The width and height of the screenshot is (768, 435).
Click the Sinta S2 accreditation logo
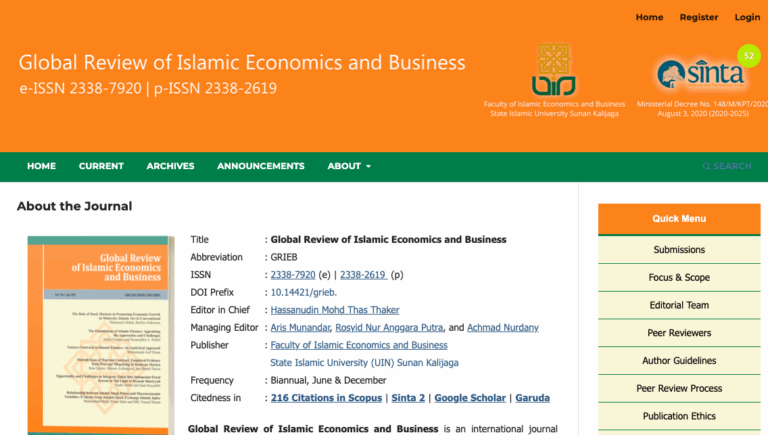698,74
